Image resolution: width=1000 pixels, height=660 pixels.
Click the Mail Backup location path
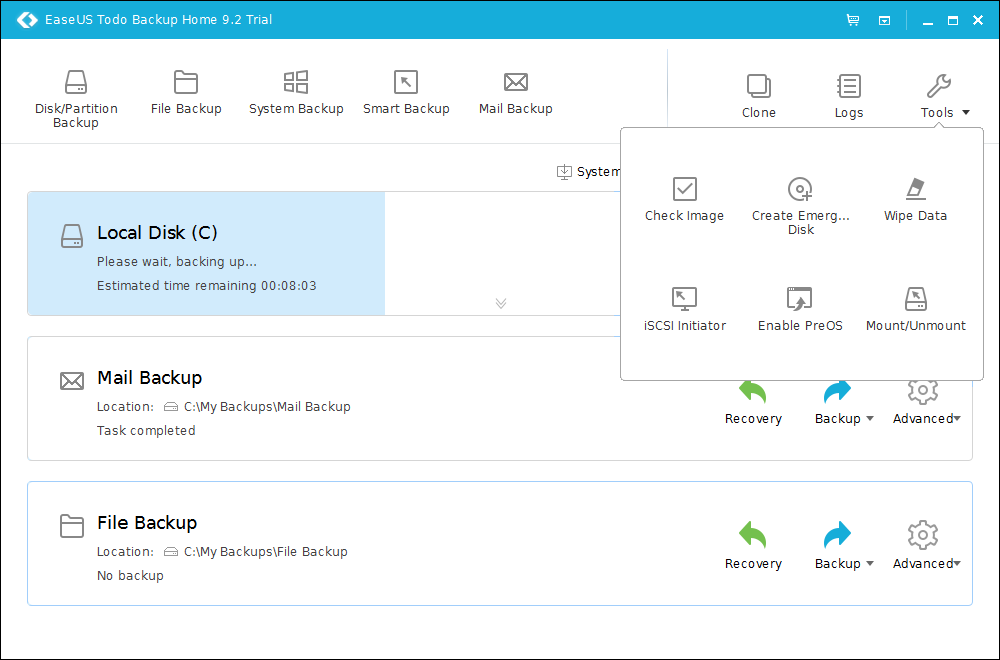(x=267, y=407)
